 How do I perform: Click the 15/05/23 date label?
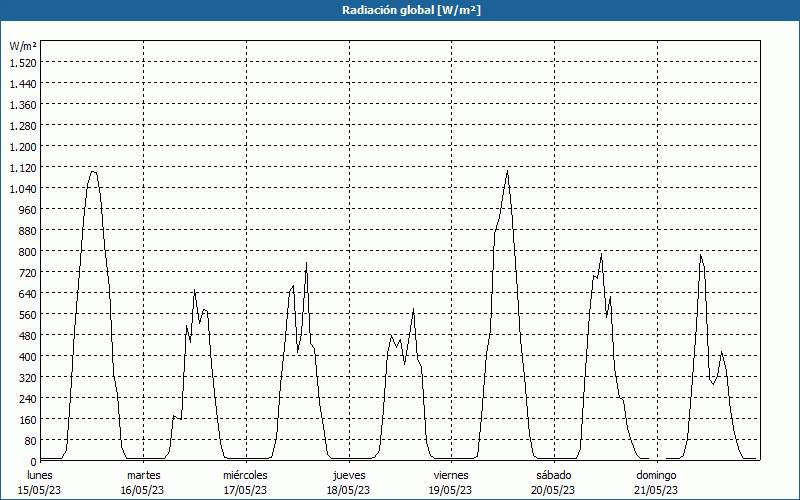[x=40, y=490]
